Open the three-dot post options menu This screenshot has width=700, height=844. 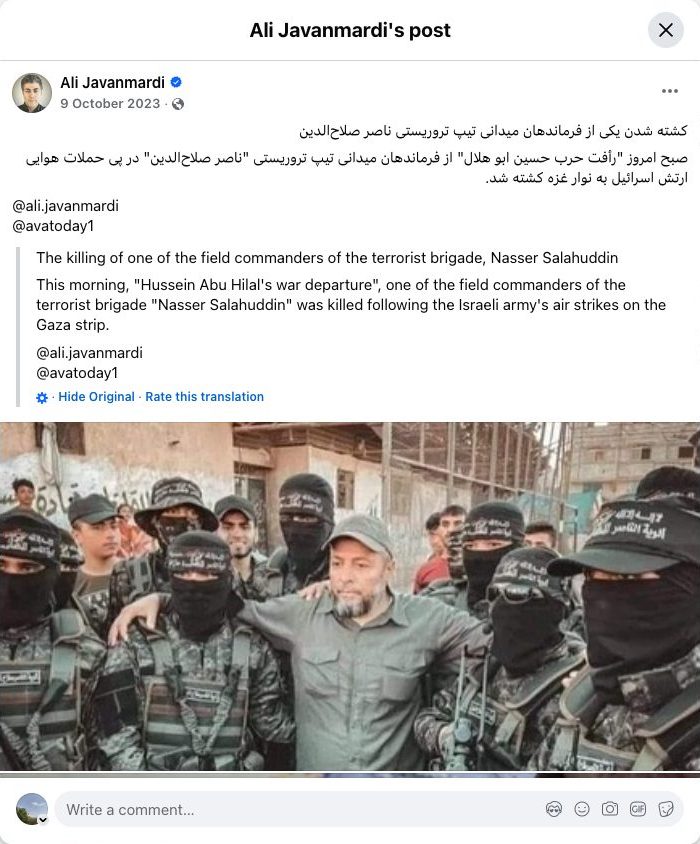tap(669, 91)
